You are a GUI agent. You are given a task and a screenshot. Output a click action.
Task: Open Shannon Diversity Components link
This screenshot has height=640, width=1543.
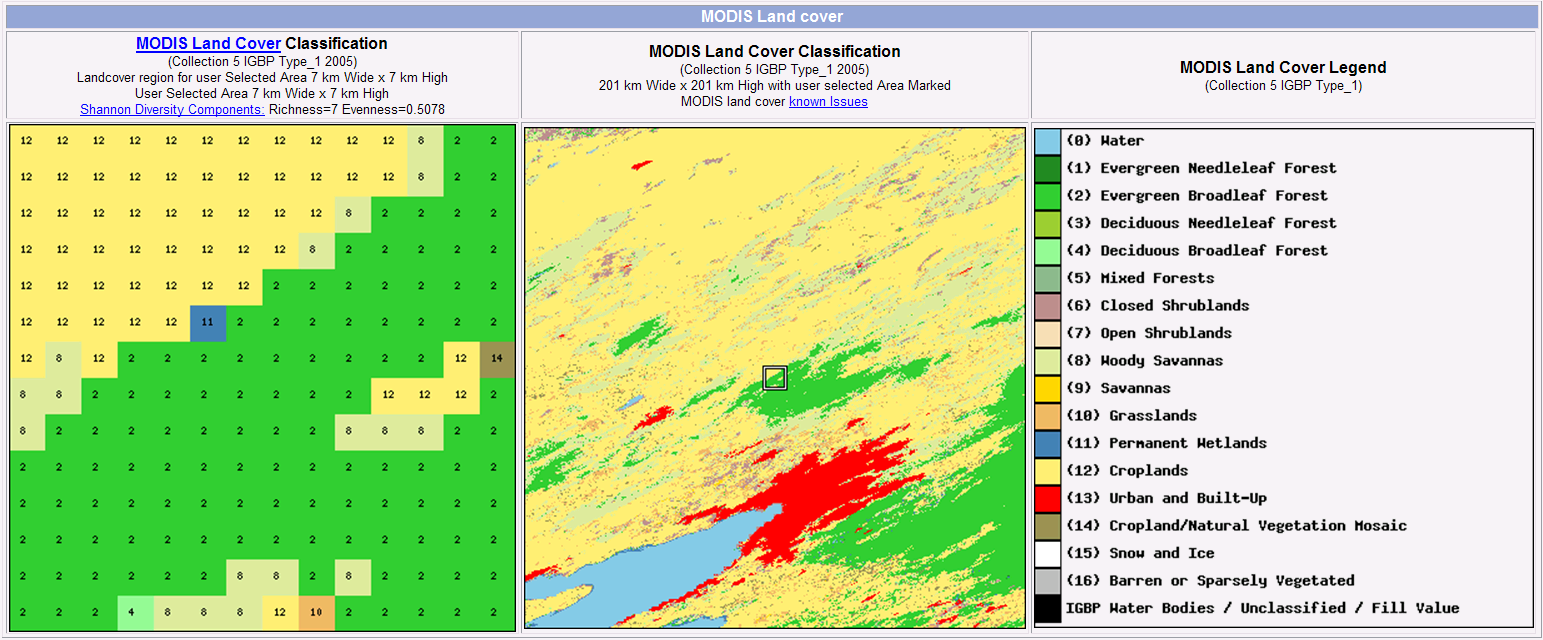click(x=172, y=109)
